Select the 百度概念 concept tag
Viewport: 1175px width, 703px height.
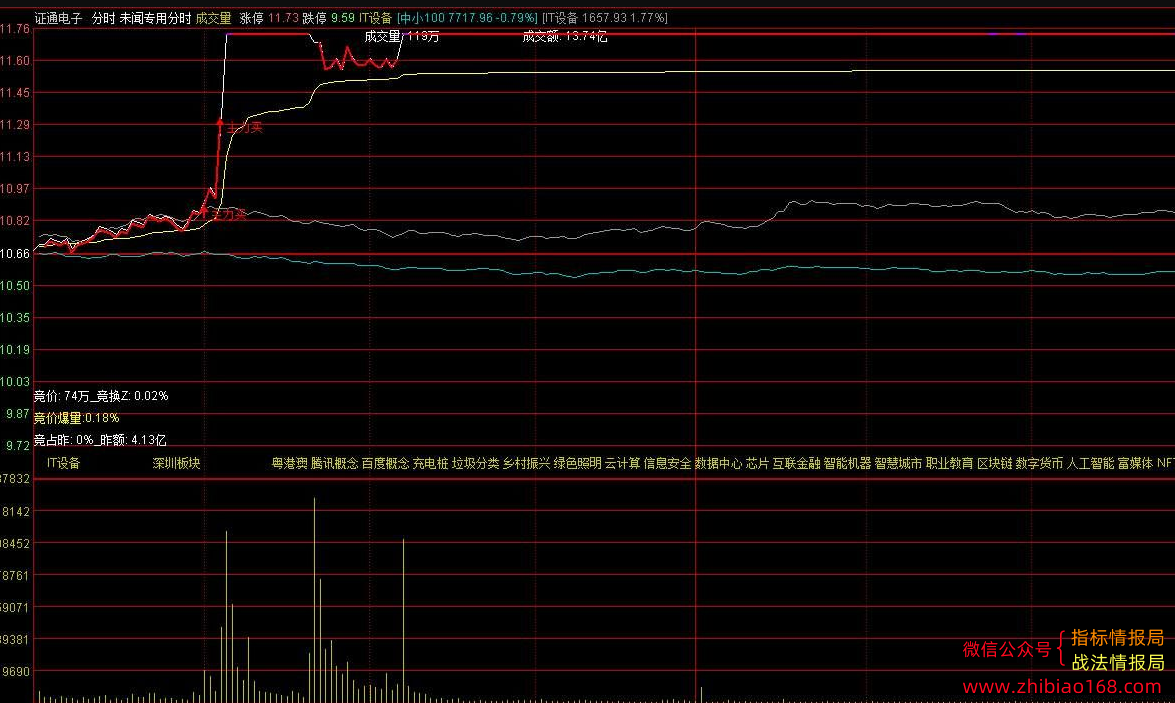(385, 463)
